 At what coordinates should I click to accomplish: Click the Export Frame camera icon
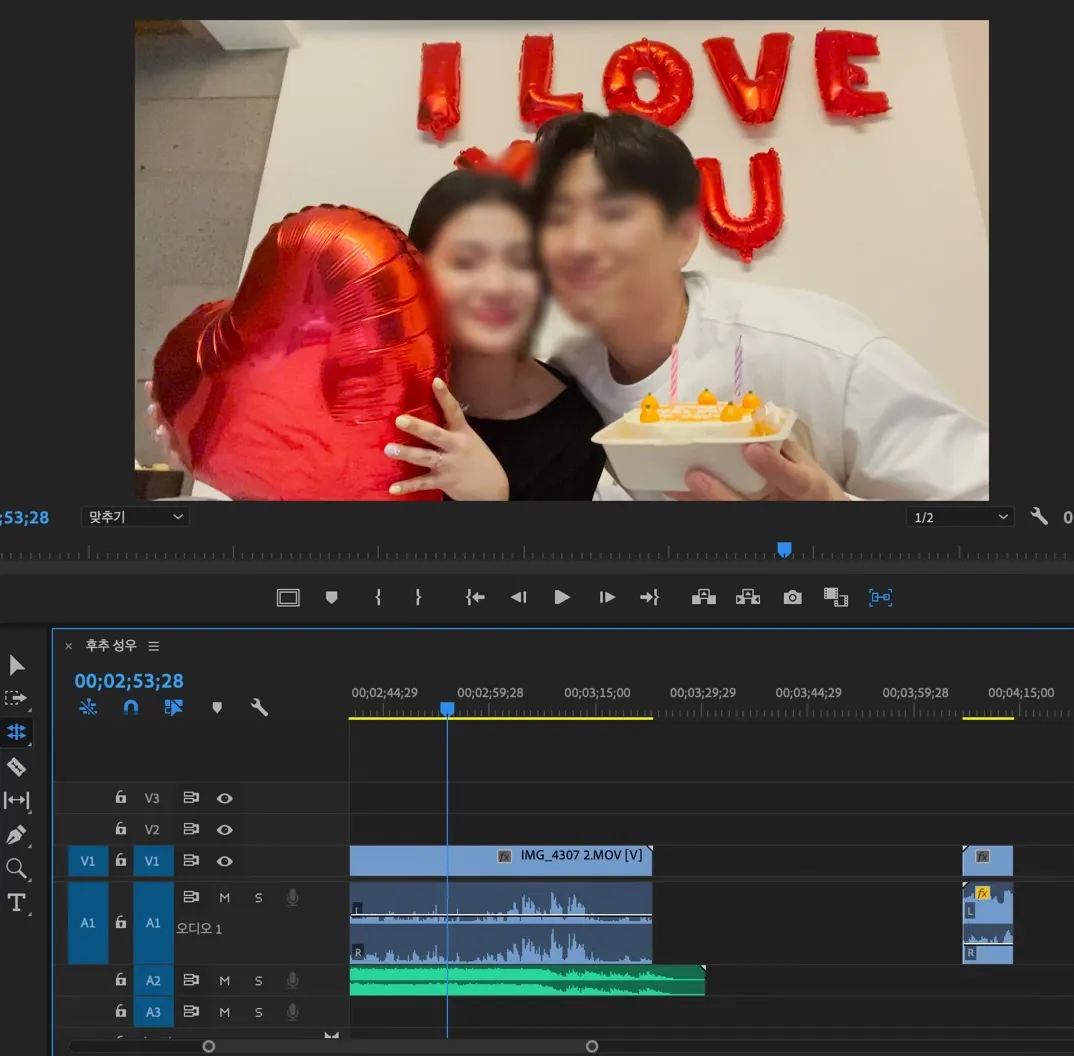tap(792, 597)
